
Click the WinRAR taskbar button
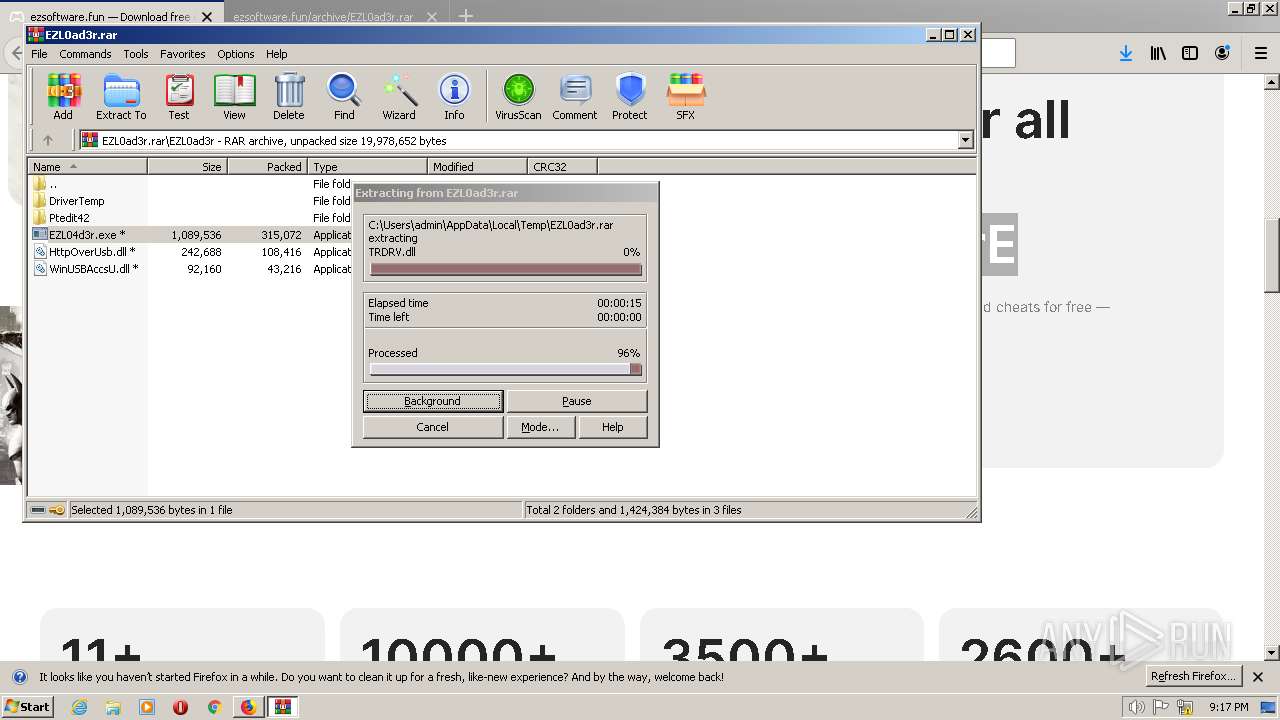[x=283, y=707]
